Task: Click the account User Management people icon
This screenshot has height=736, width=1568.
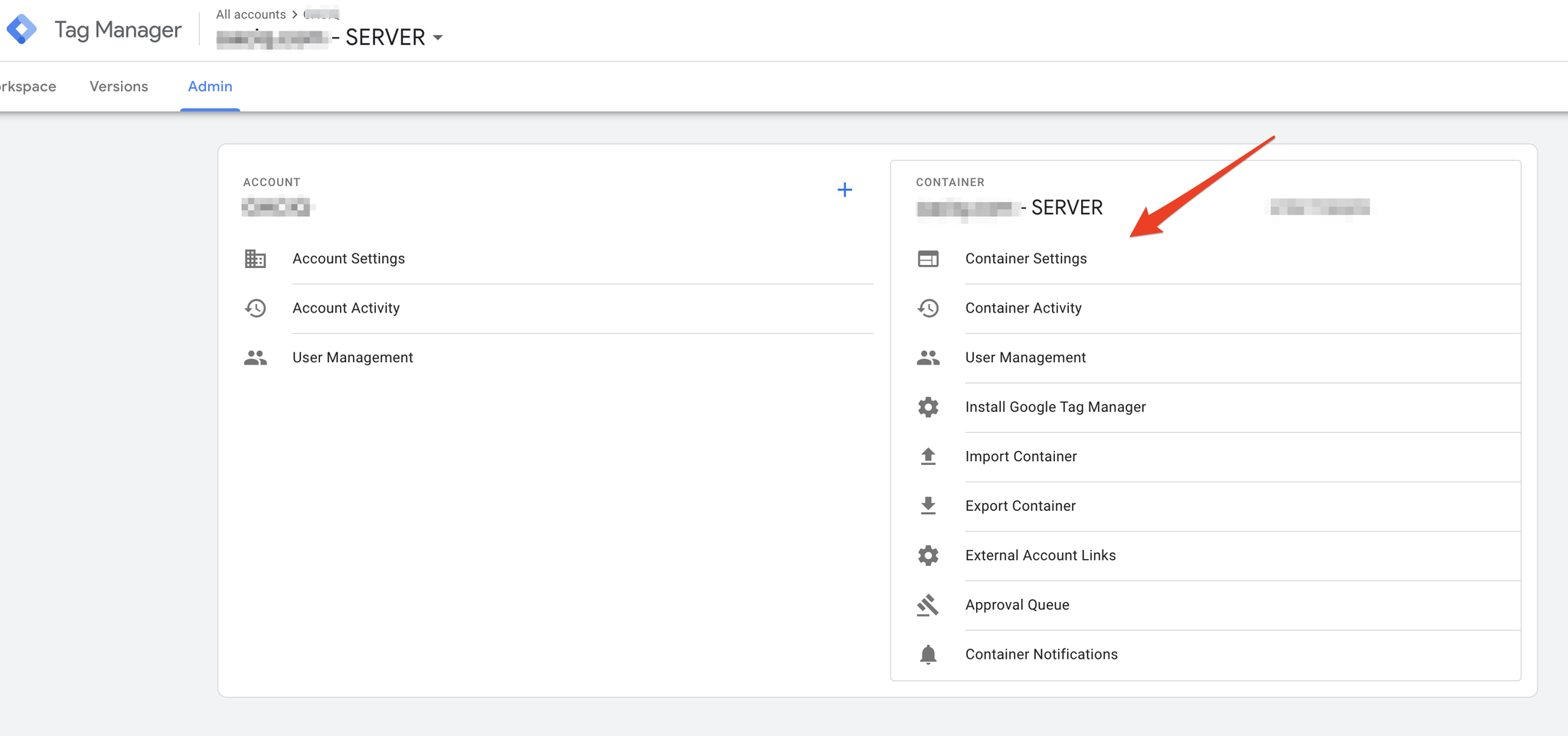Action: coord(255,358)
